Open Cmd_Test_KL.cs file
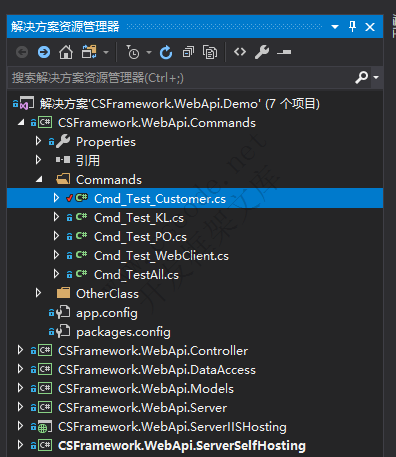 click(x=139, y=218)
